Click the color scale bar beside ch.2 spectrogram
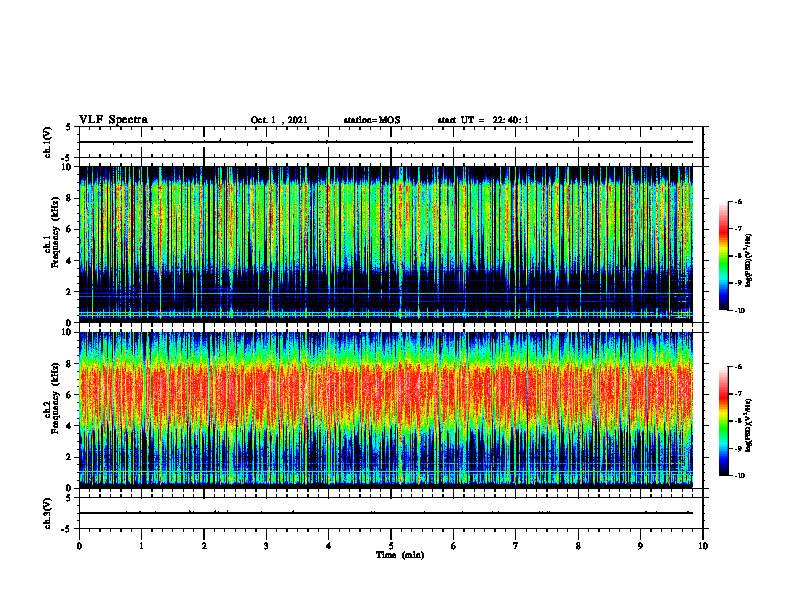Viewport: 792px width, 612px height. [x=723, y=421]
